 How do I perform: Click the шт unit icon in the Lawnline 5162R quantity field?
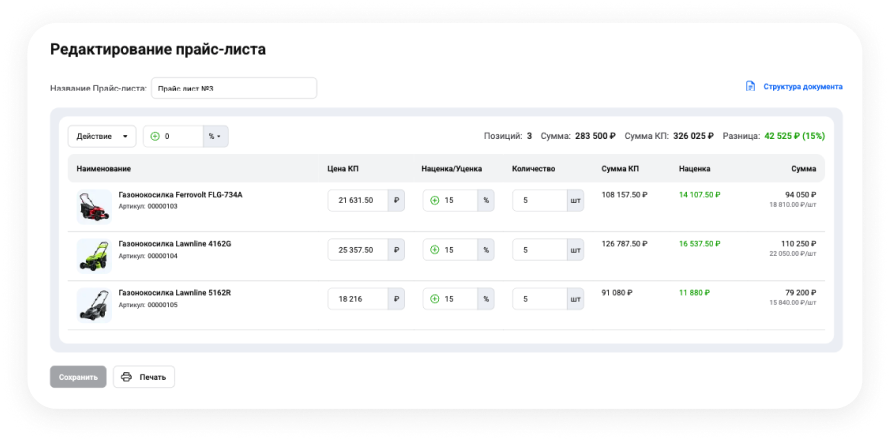(x=574, y=298)
